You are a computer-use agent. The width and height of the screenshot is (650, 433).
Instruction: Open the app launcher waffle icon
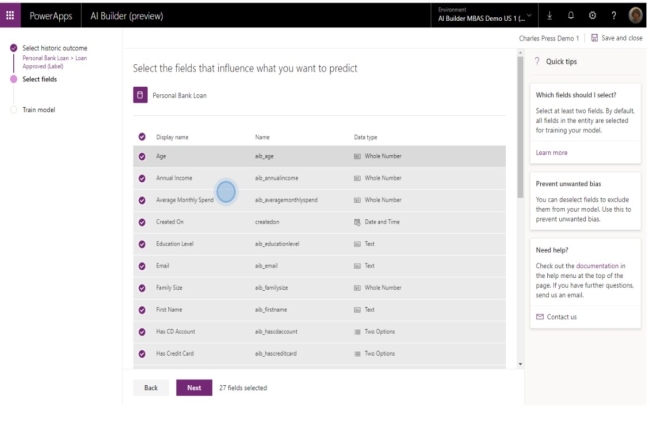pyautogui.click(x=10, y=16)
